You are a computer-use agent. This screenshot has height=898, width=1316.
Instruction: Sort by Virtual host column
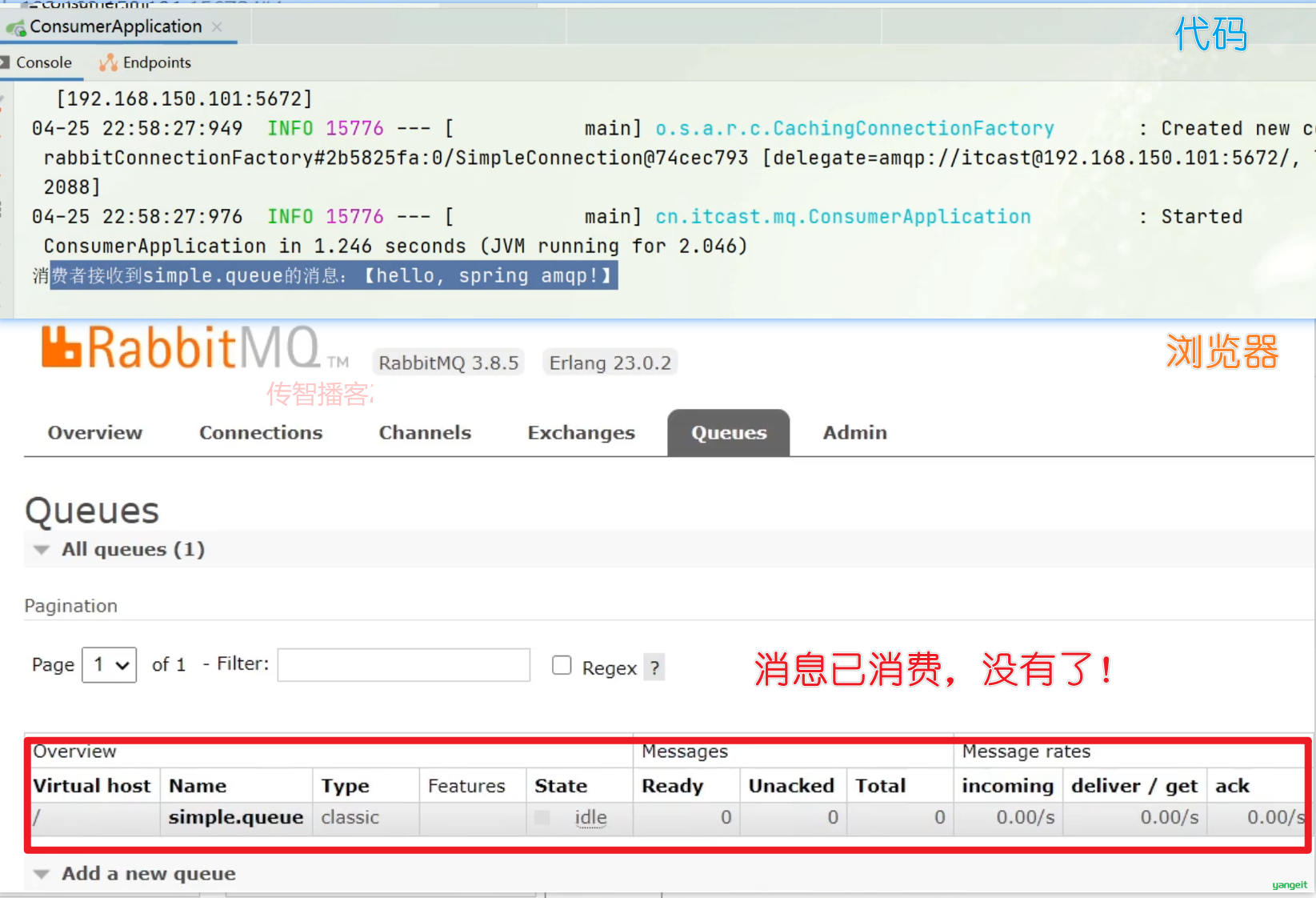pyautogui.click(x=92, y=786)
